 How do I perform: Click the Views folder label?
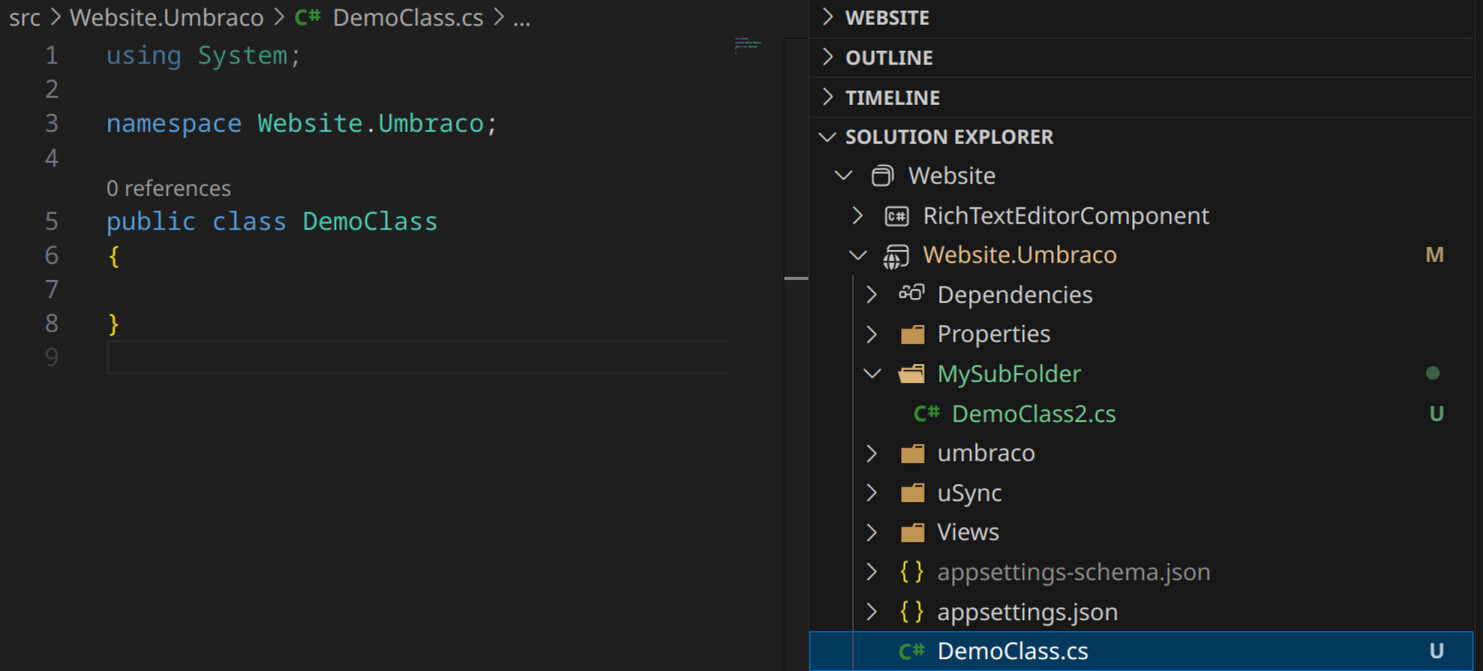(968, 532)
